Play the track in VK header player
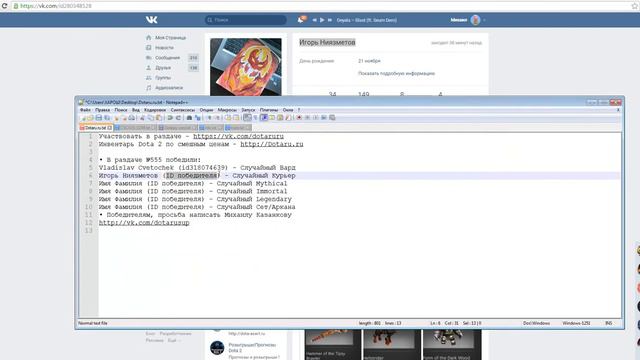Viewport: 640px width, 360px height. click(x=322, y=20)
